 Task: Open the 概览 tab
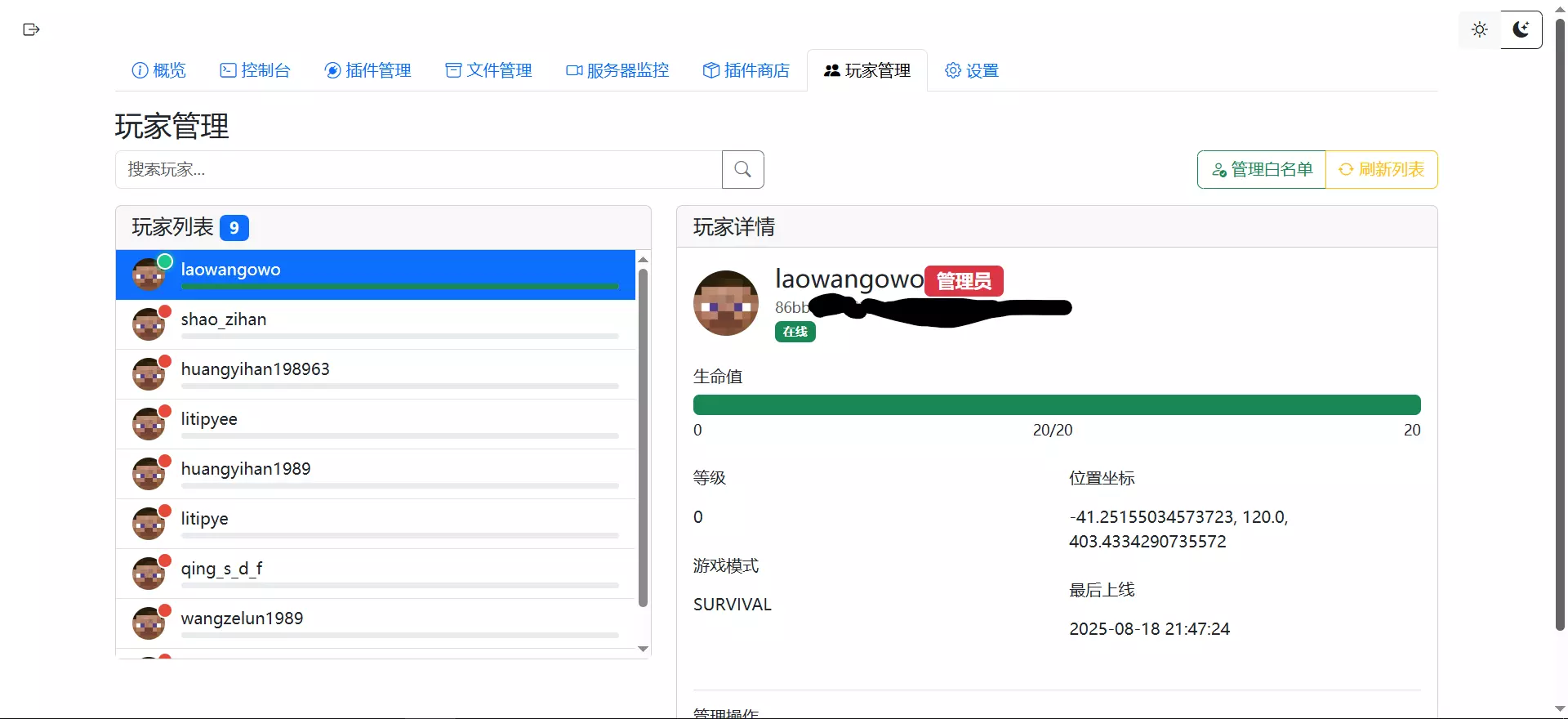[159, 70]
